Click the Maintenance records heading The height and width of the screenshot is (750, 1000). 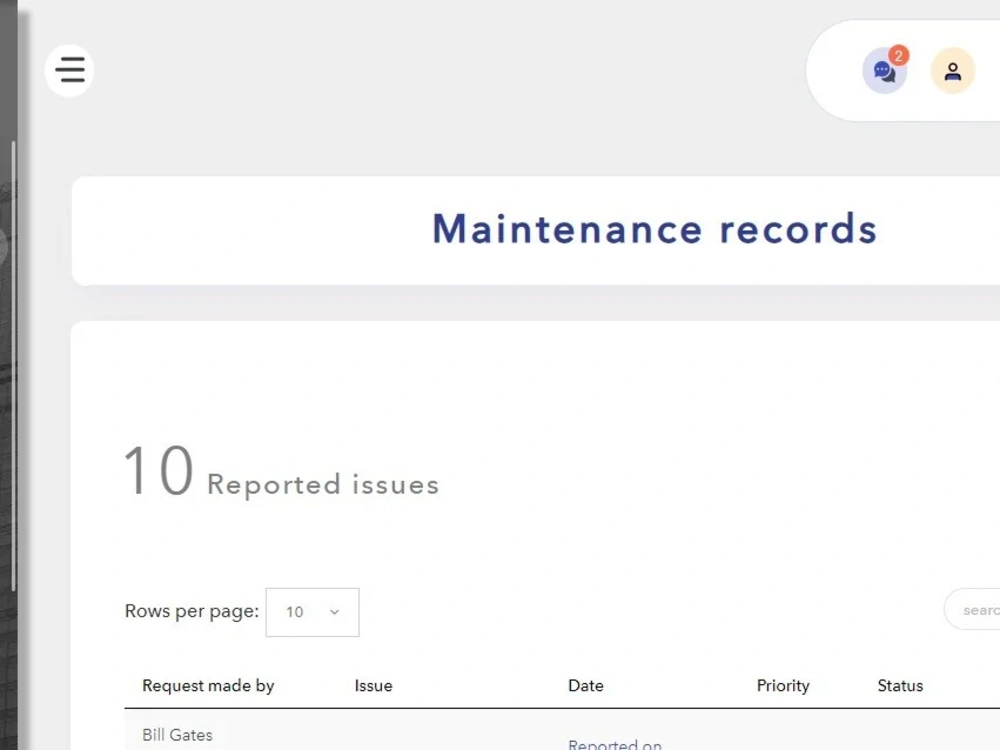click(x=655, y=229)
